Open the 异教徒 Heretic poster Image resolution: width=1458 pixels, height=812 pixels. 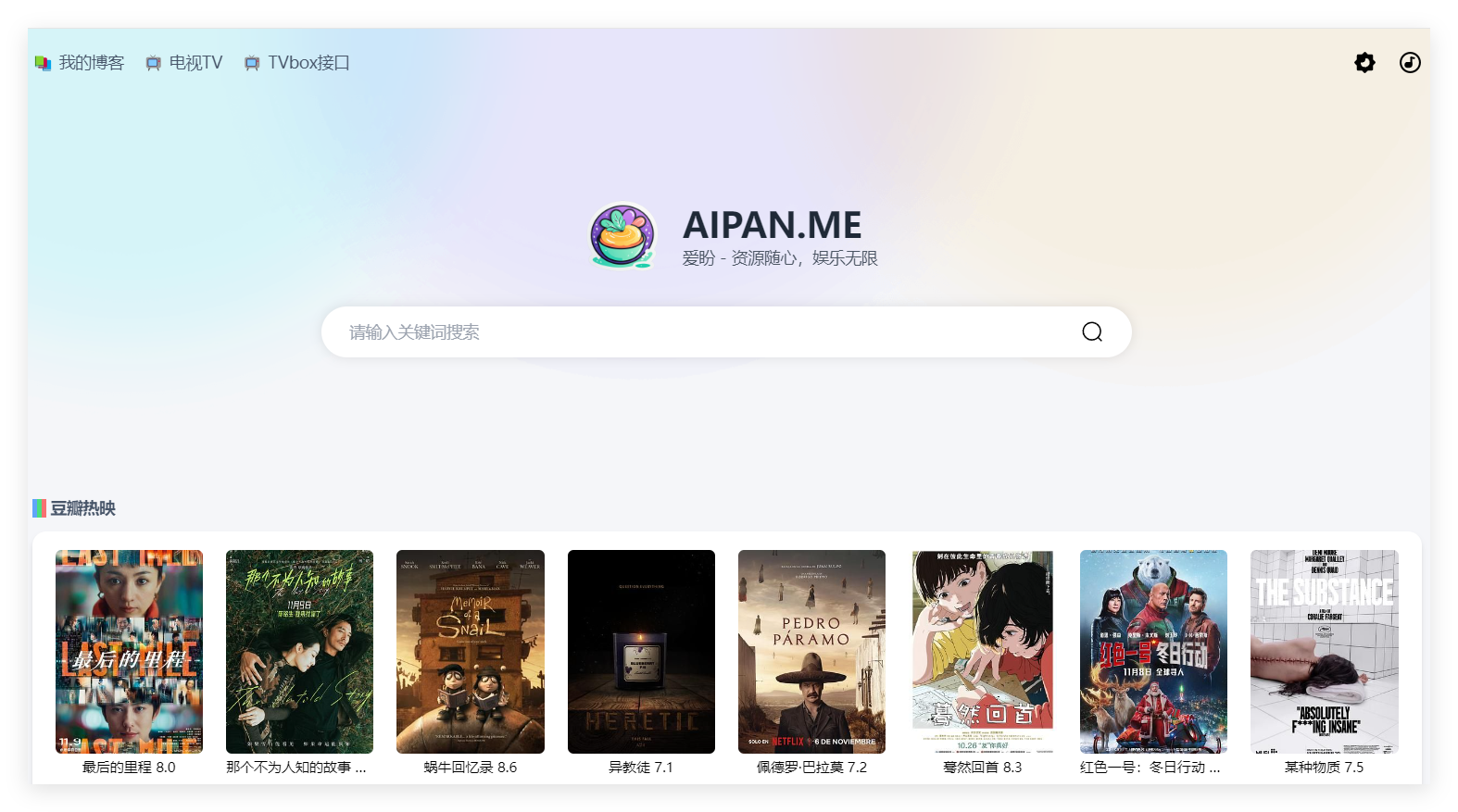point(641,652)
